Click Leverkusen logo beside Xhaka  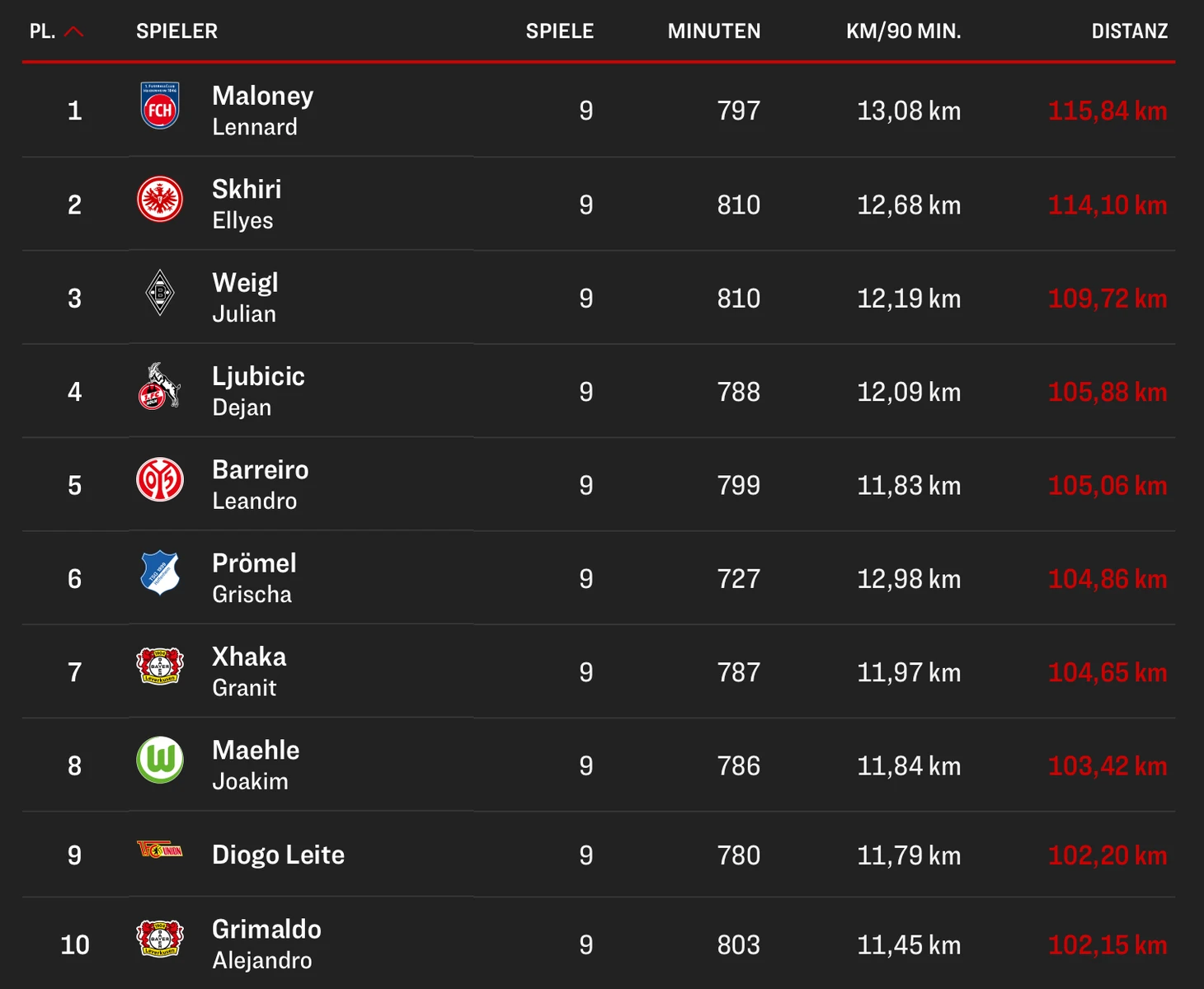[160, 666]
